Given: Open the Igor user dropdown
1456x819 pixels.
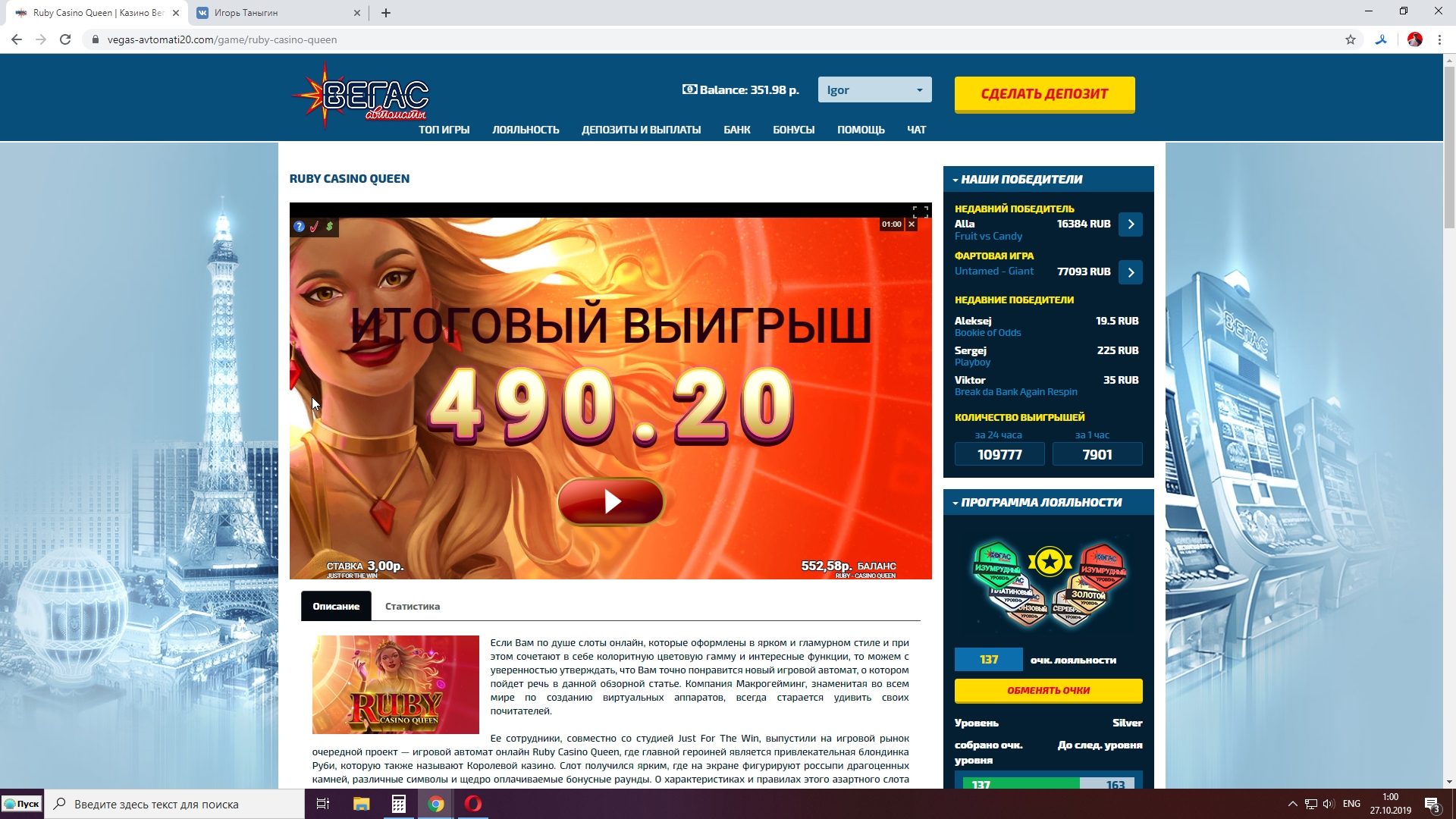Looking at the screenshot, I should pos(874,89).
